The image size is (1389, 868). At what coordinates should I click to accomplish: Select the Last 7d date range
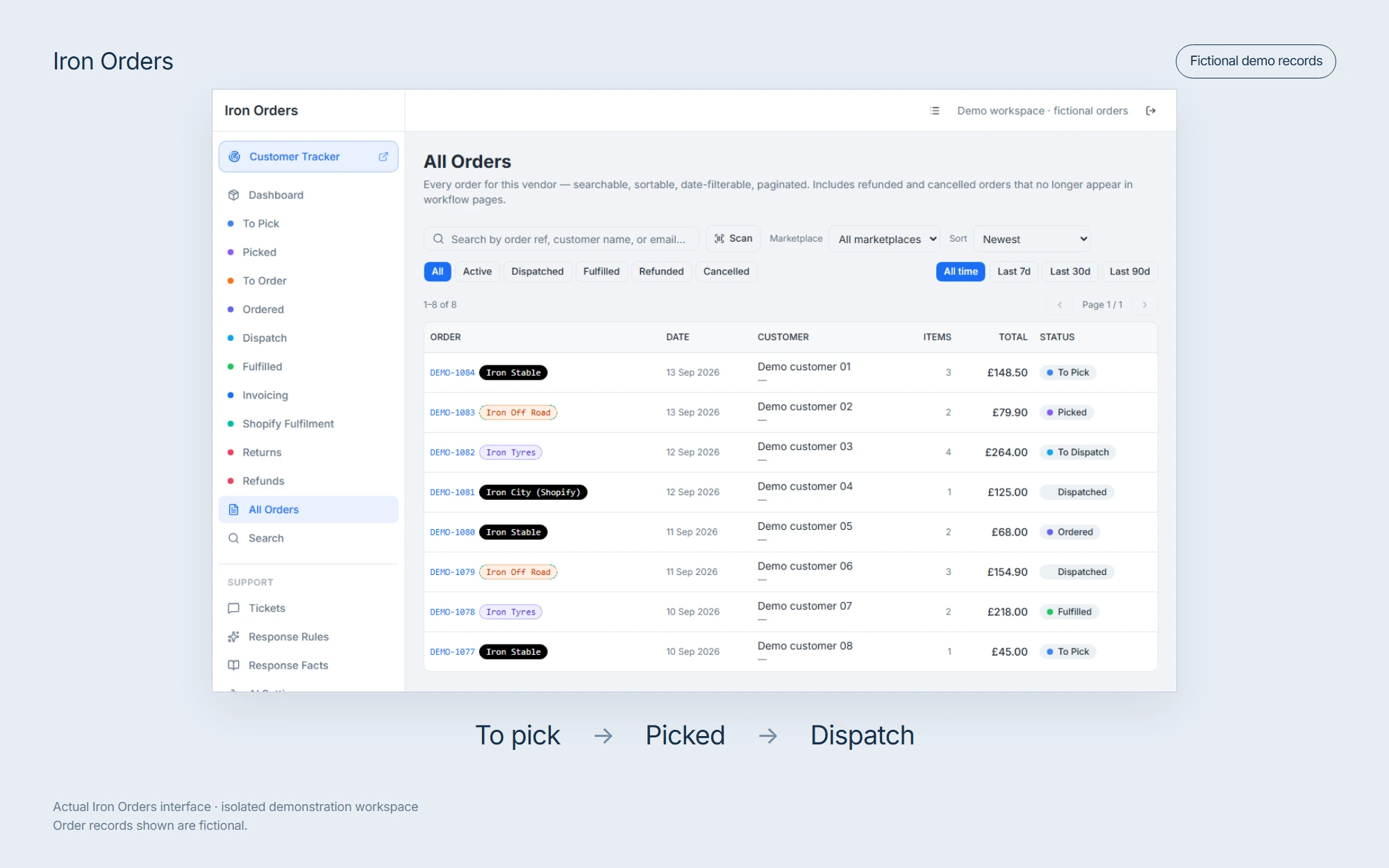tap(1014, 272)
